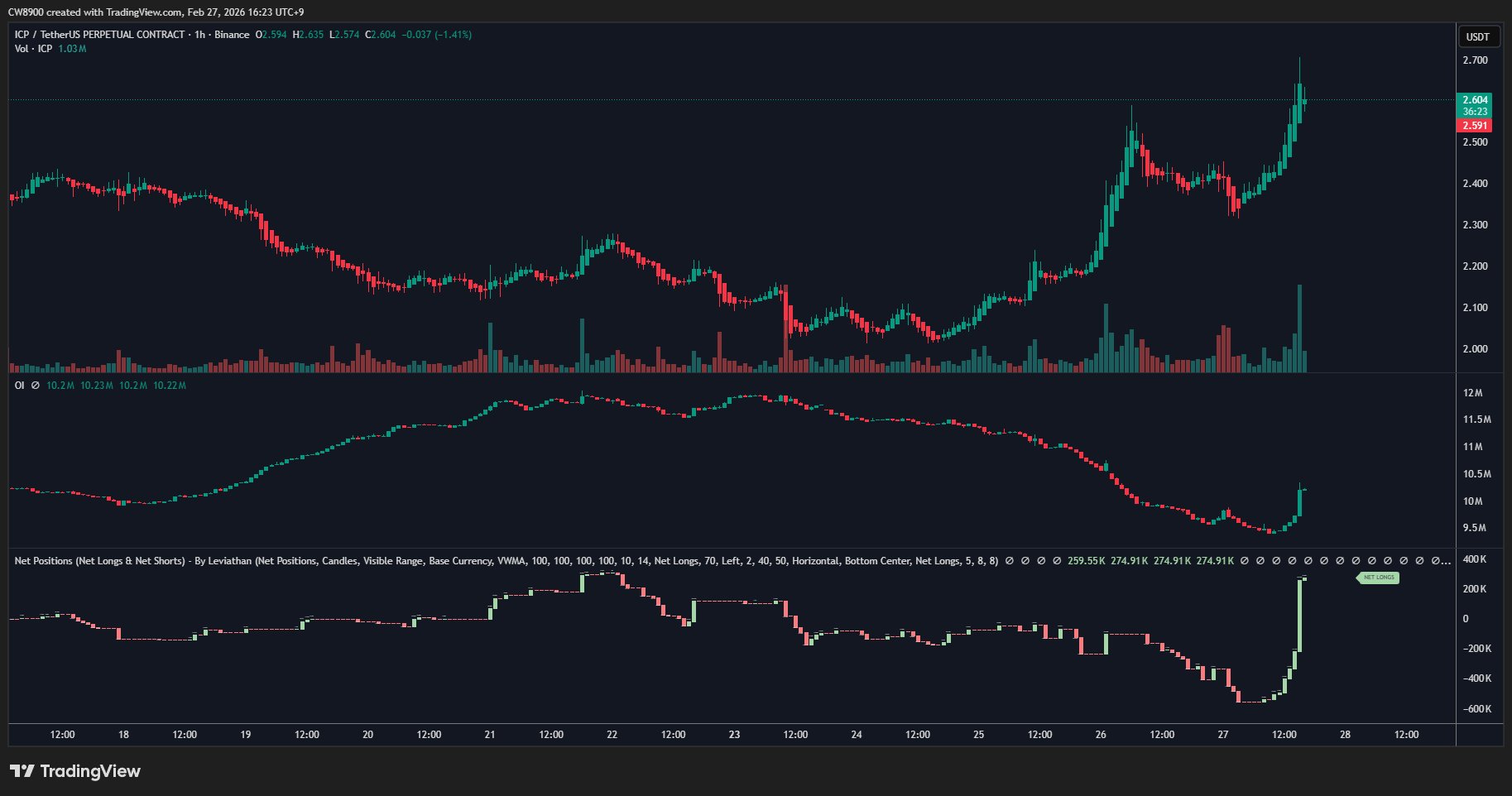Click the OI value 10.23M
This screenshot has width=1512, height=796.
[97, 386]
